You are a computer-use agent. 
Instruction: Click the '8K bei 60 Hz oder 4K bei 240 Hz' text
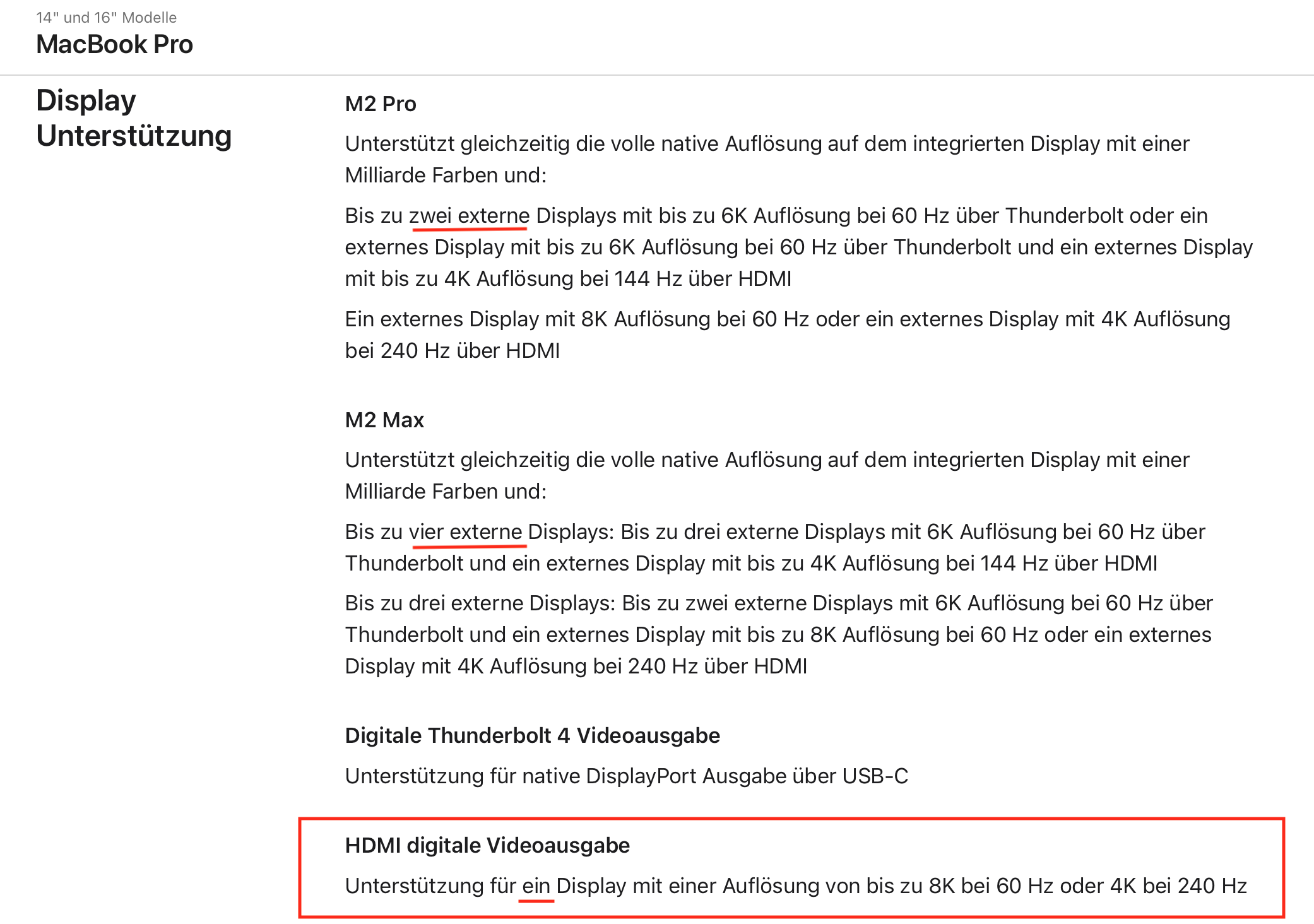click(x=1087, y=886)
